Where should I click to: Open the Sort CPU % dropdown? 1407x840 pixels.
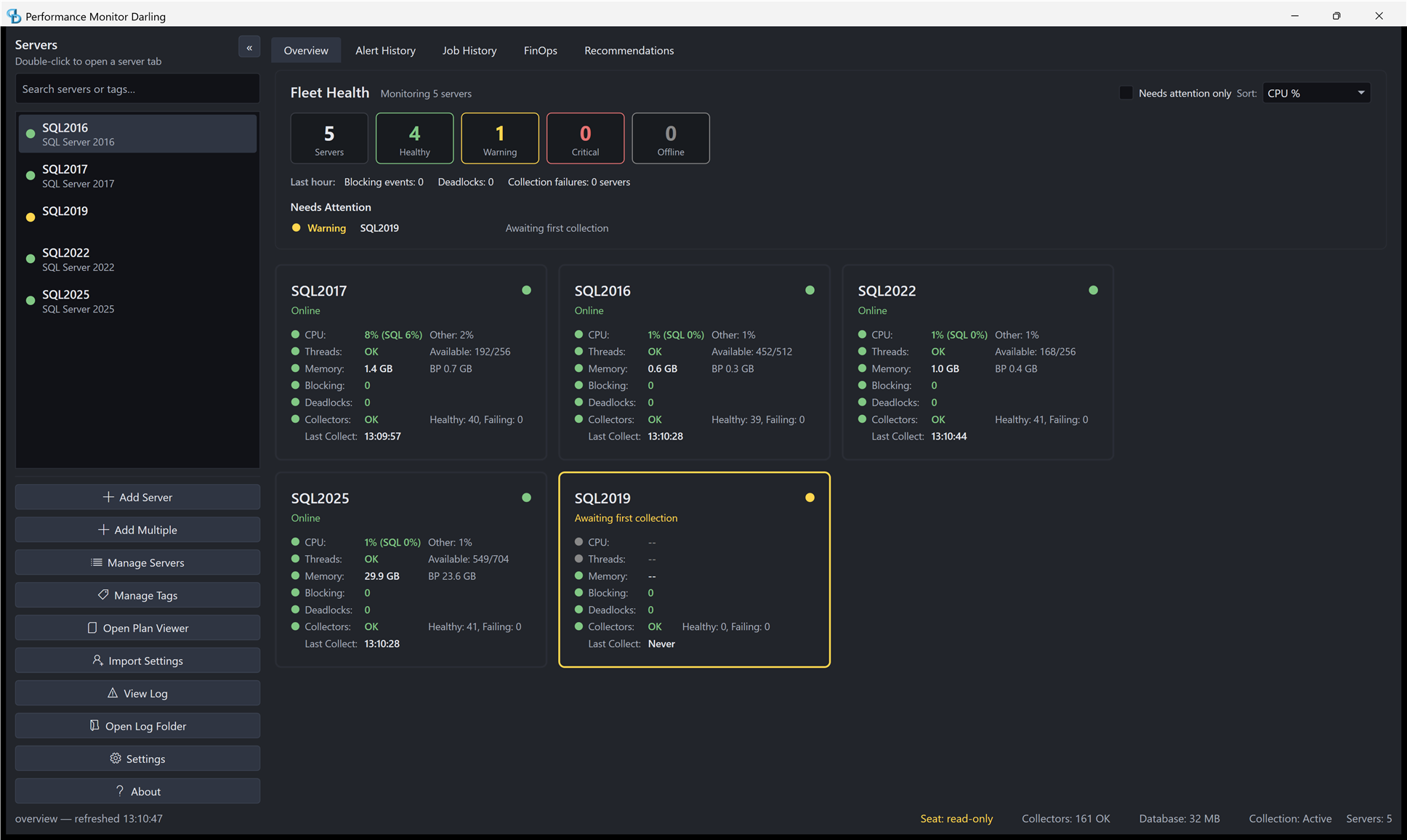click(1316, 93)
